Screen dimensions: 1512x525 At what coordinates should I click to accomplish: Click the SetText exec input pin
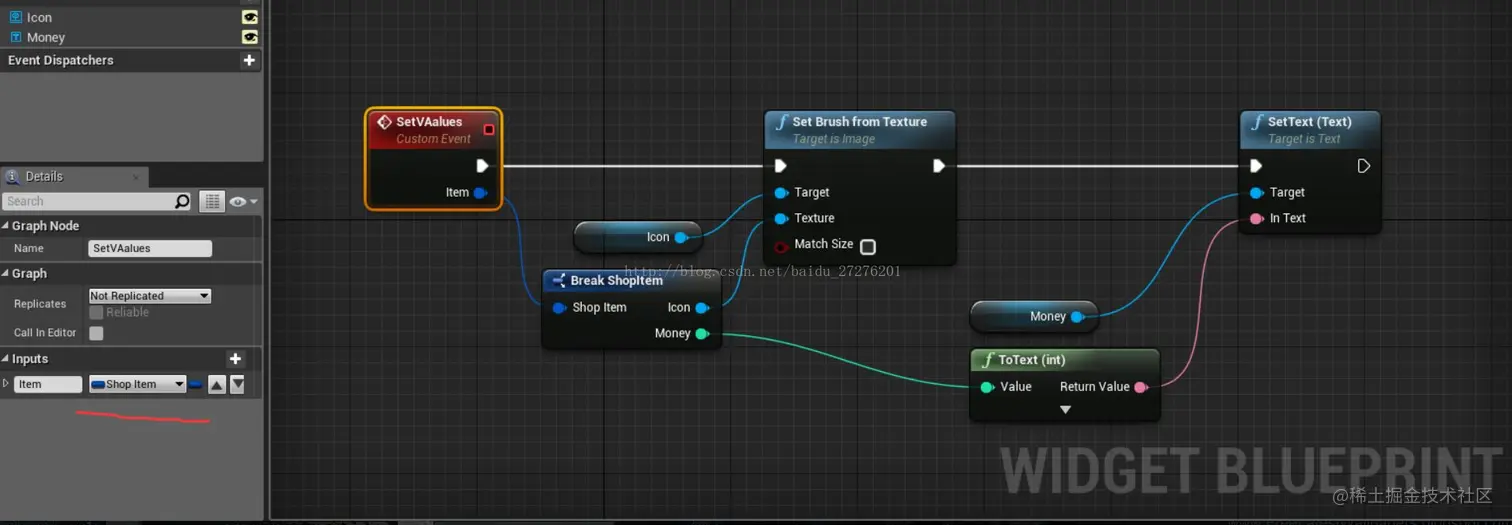coord(1256,166)
